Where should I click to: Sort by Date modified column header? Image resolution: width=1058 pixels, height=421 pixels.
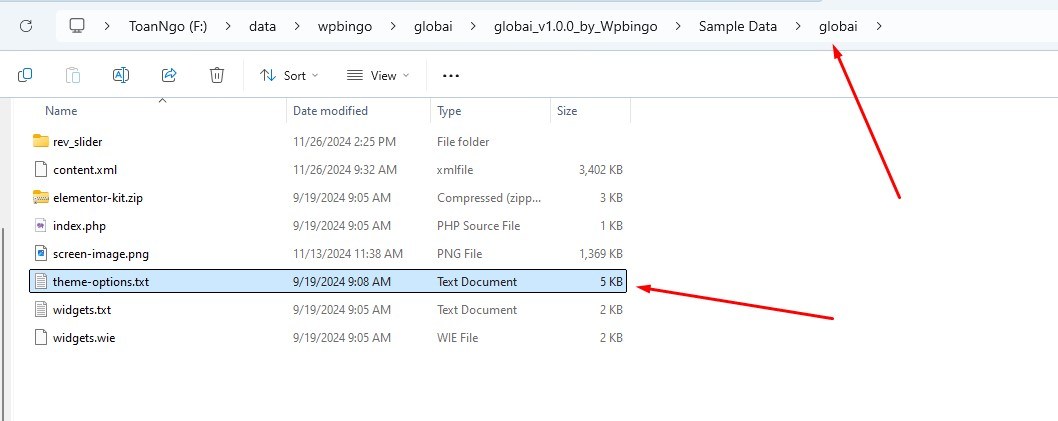330,111
